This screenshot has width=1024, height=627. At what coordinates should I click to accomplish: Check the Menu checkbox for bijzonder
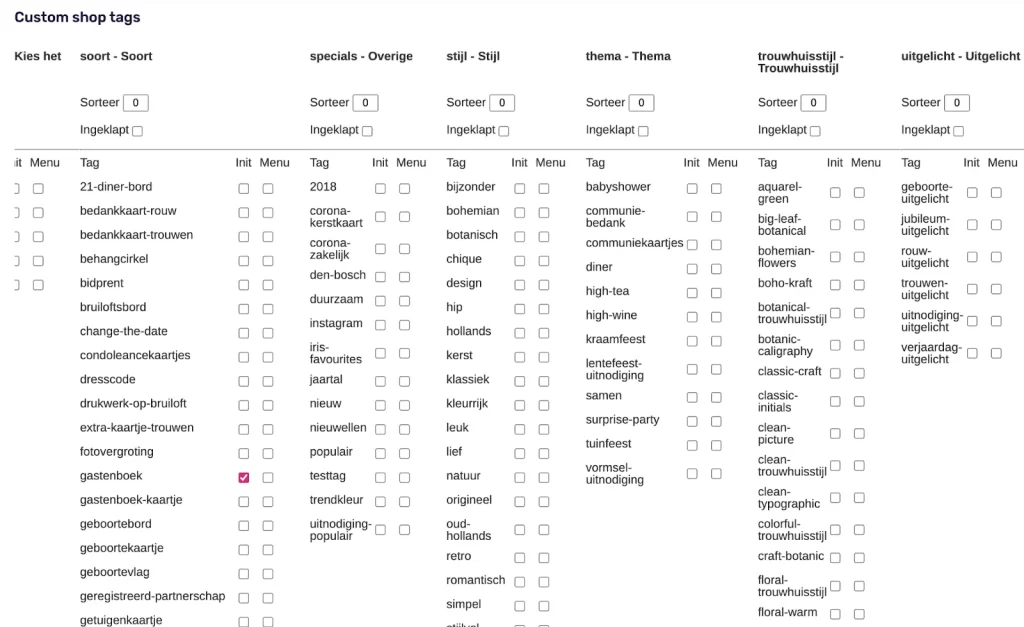[543, 189]
